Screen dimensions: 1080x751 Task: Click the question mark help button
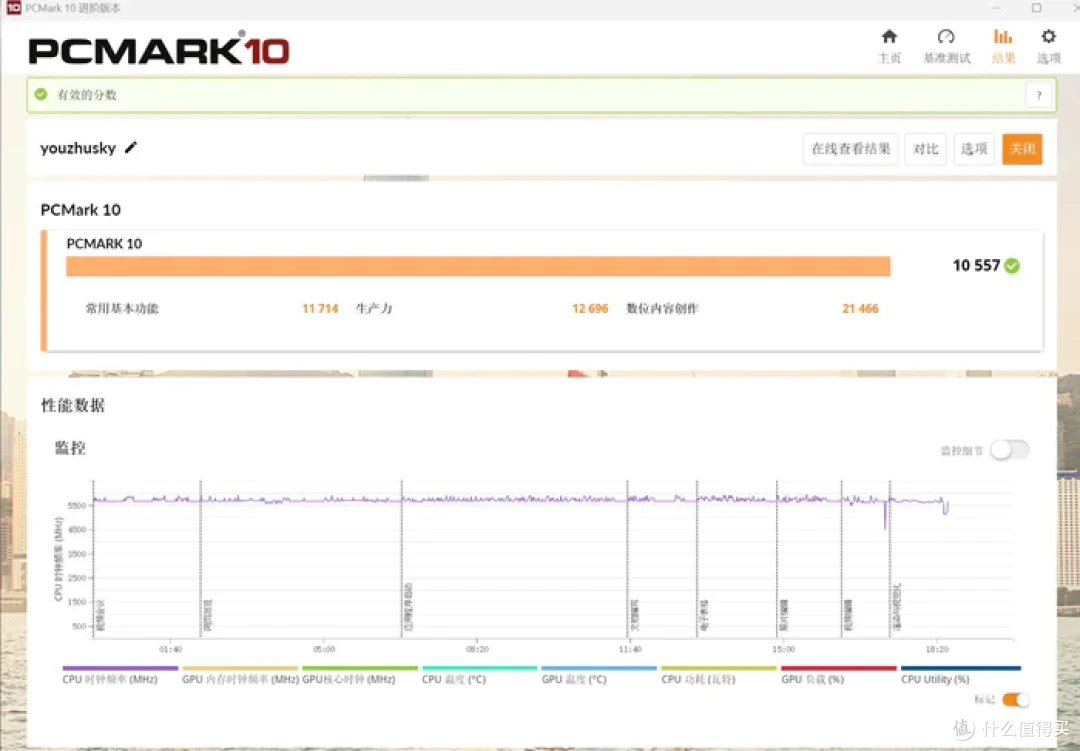pos(1039,95)
